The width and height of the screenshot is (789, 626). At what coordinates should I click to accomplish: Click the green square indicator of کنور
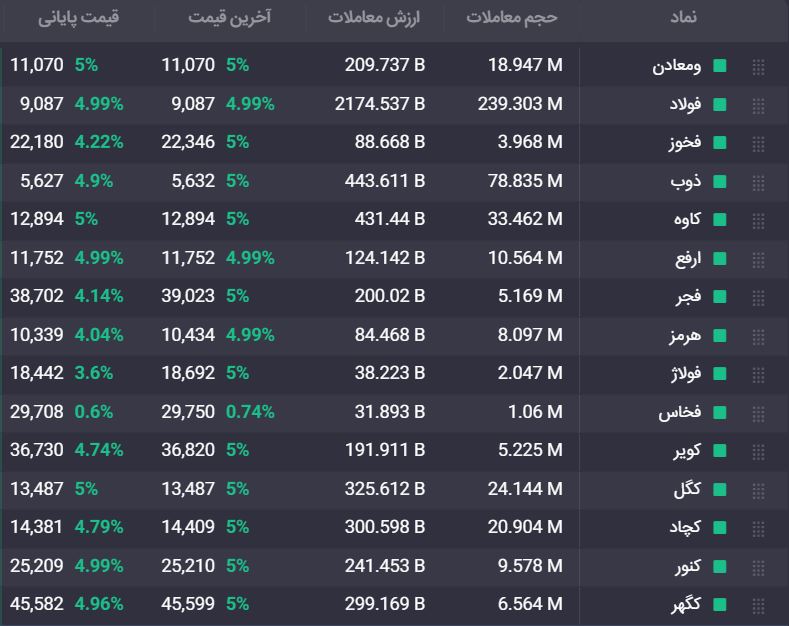tap(720, 566)
